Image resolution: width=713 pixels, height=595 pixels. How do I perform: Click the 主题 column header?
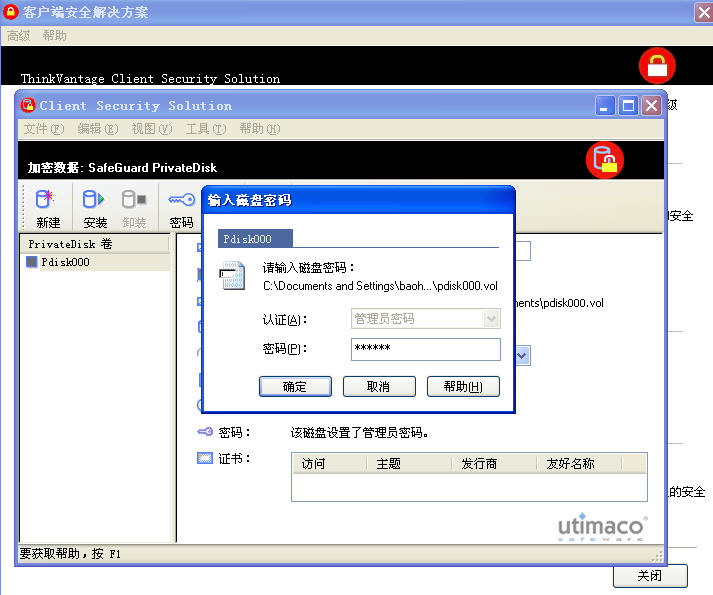click(x=409, y=464)
